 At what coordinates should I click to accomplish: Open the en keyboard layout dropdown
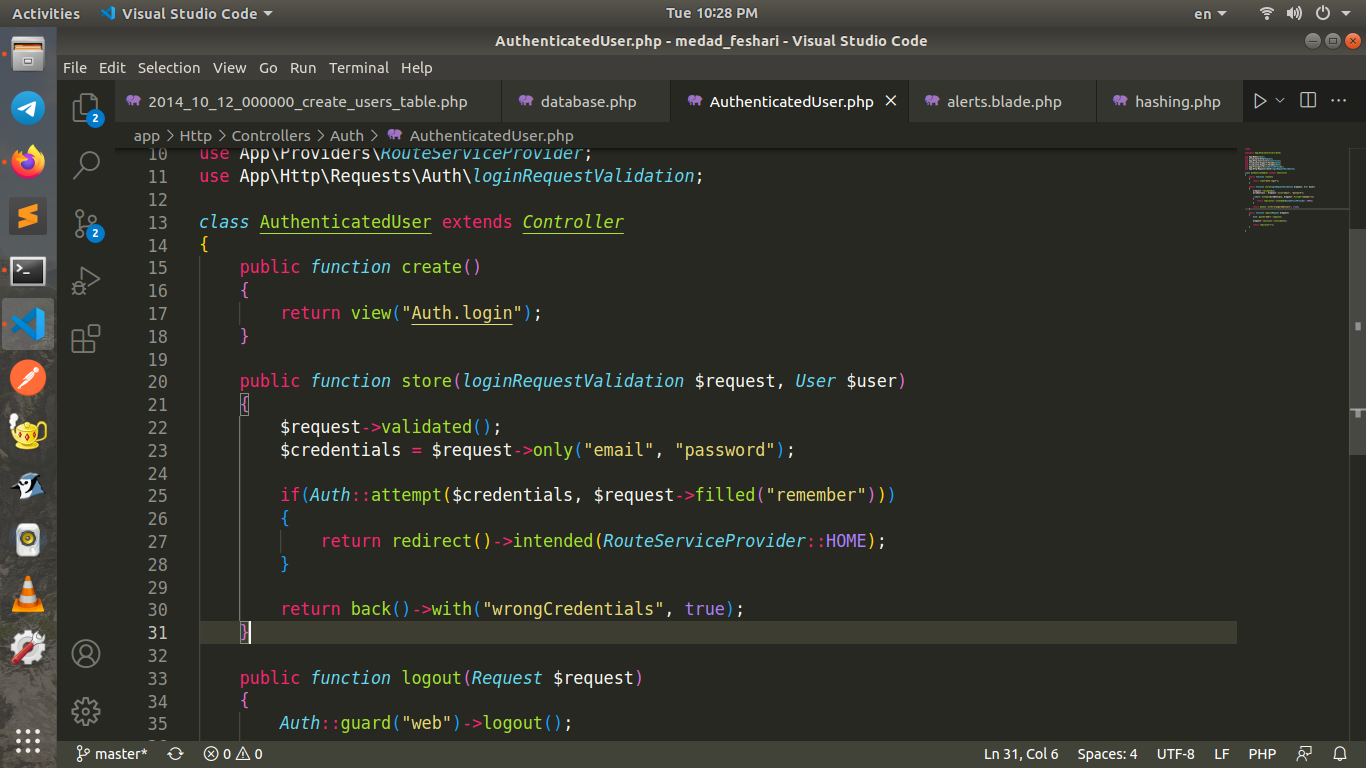[1210, 13]
